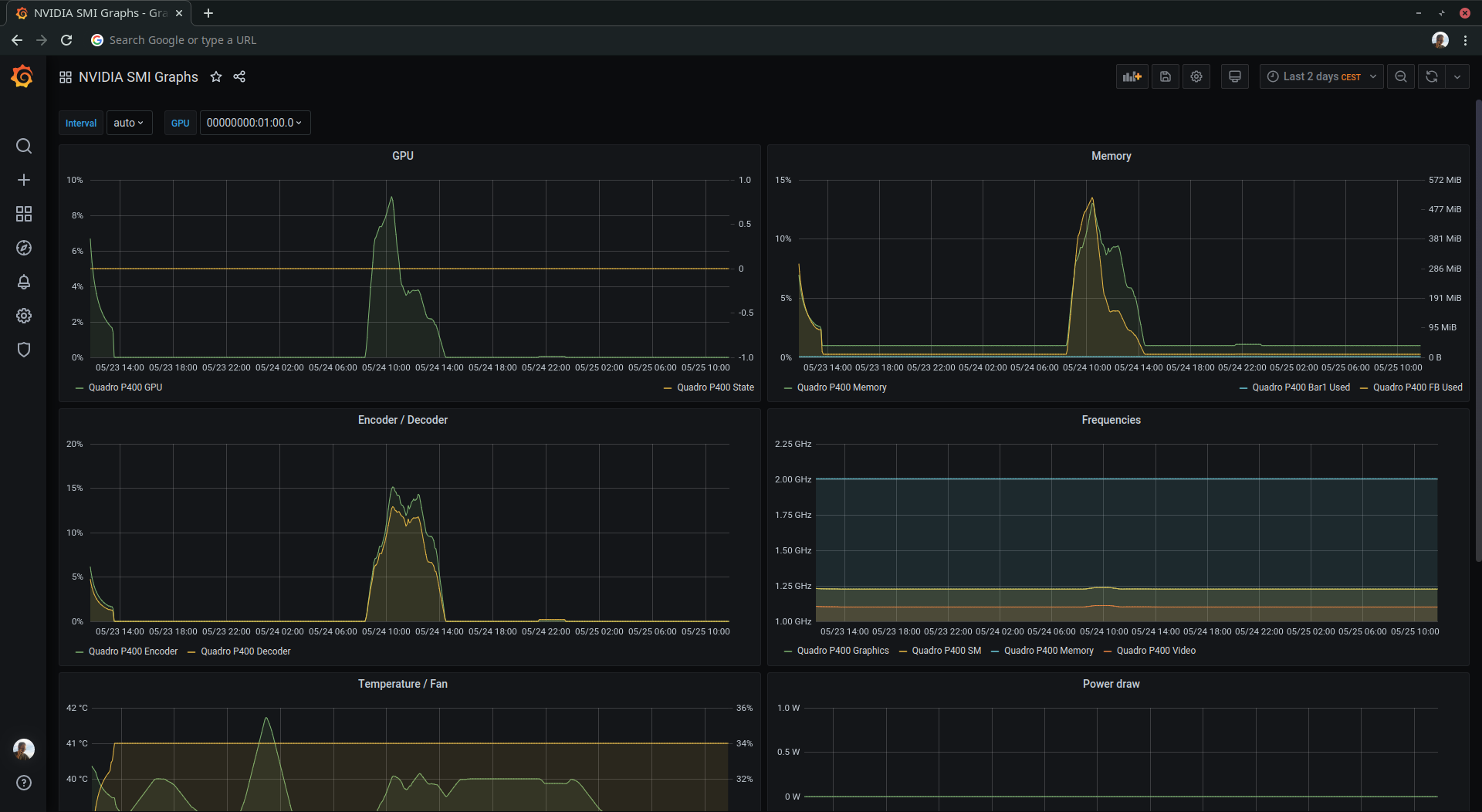1482x812 pixels.
Task: Open the Dashboards icon in sidebar
Action: pyautogui.click(x=24, y=214)
